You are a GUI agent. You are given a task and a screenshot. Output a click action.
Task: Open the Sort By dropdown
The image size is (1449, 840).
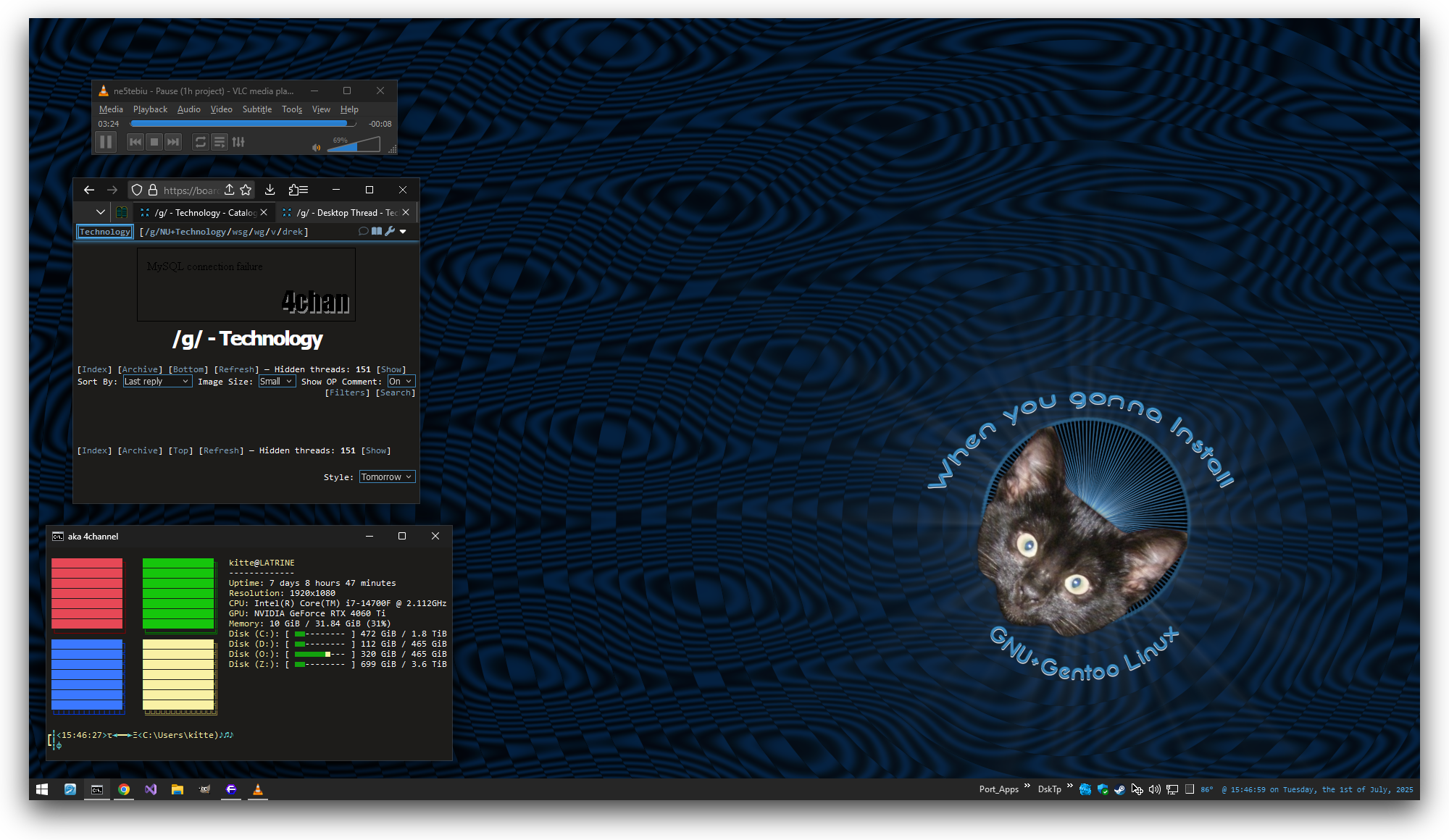click(157, 382)
